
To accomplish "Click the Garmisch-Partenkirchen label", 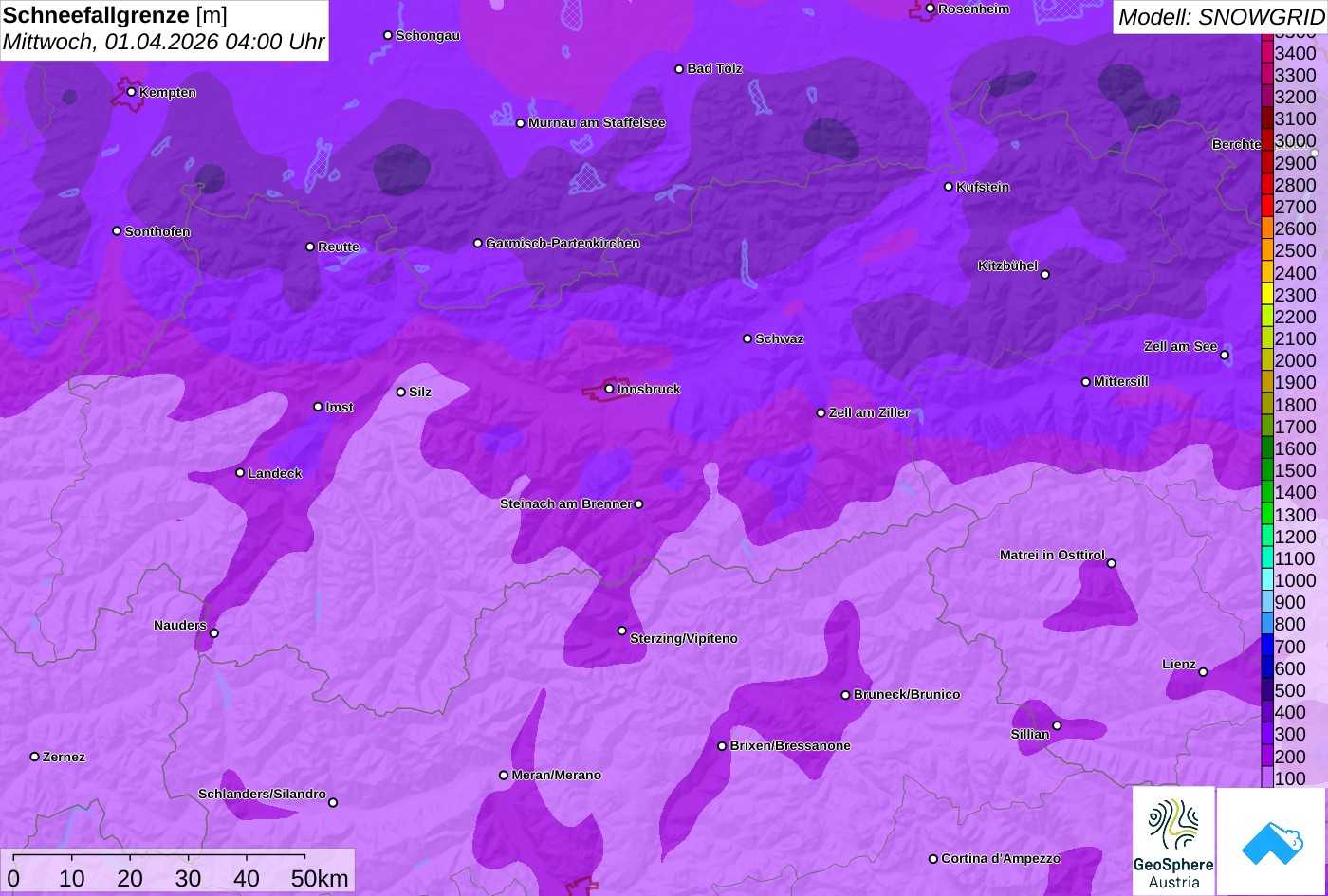I will click(x=563, y=244).
